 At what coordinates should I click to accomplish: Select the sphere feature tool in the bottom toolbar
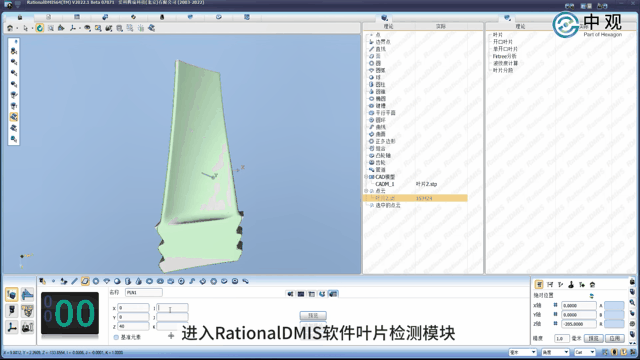pos(117,281)
